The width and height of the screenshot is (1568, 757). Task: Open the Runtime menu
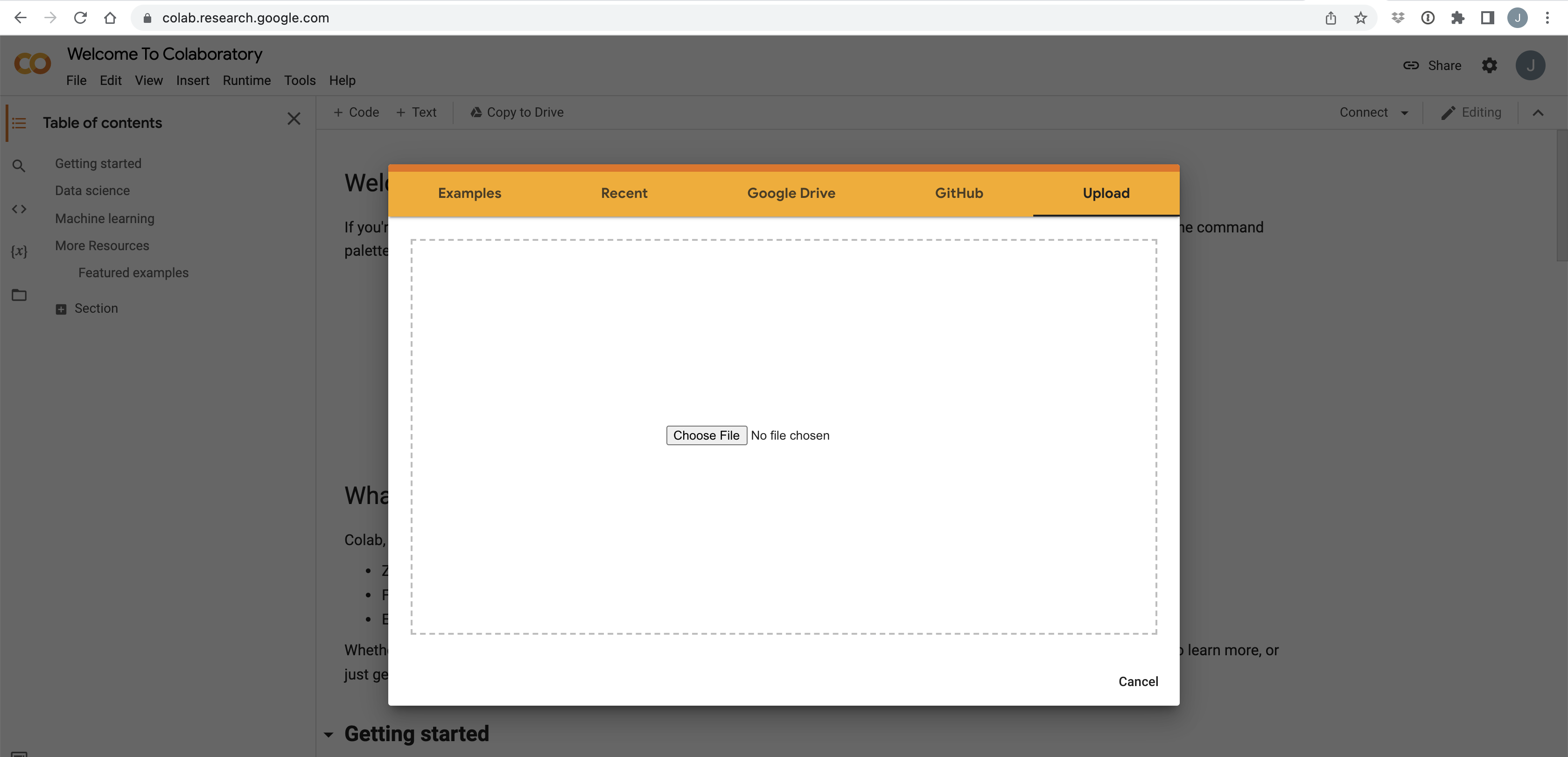(246, 80)
